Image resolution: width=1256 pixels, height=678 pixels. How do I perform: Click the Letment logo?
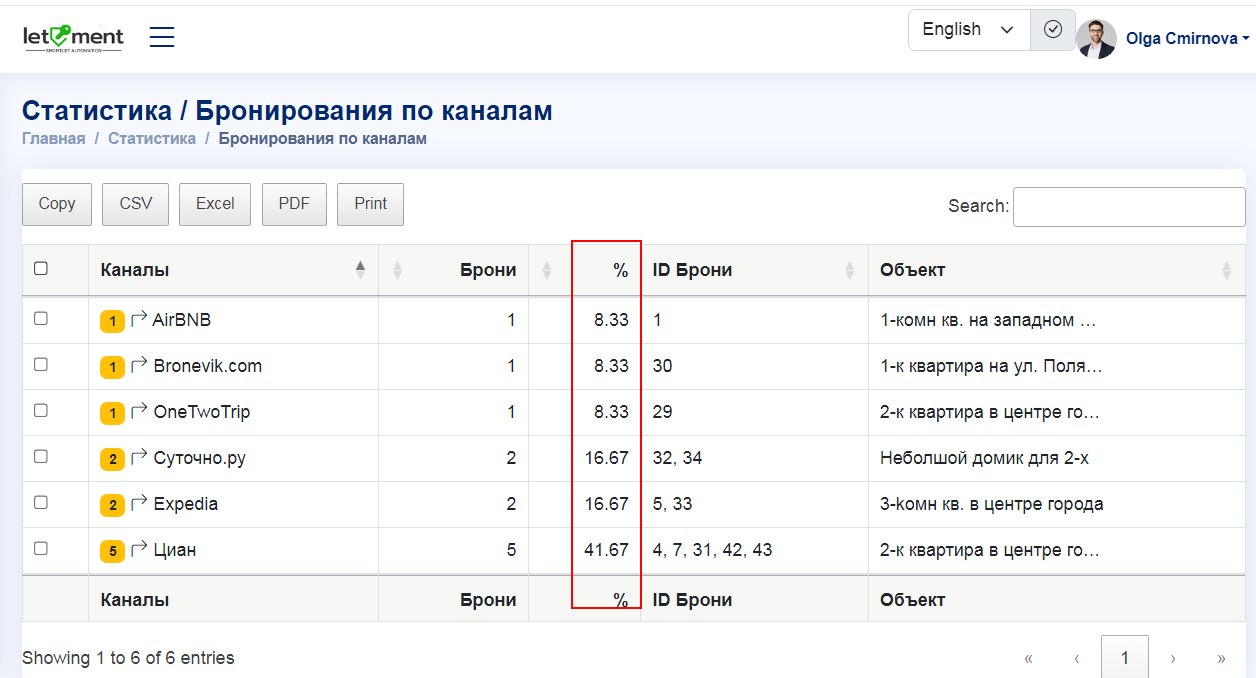[73, 38]
